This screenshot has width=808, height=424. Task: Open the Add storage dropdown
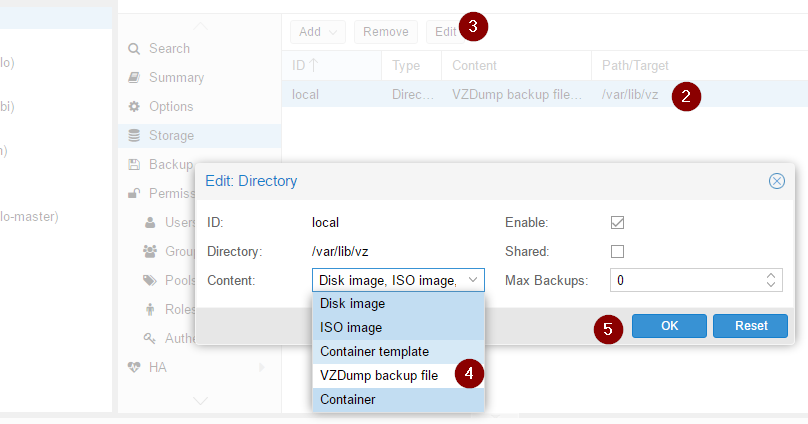click(318, 32)
